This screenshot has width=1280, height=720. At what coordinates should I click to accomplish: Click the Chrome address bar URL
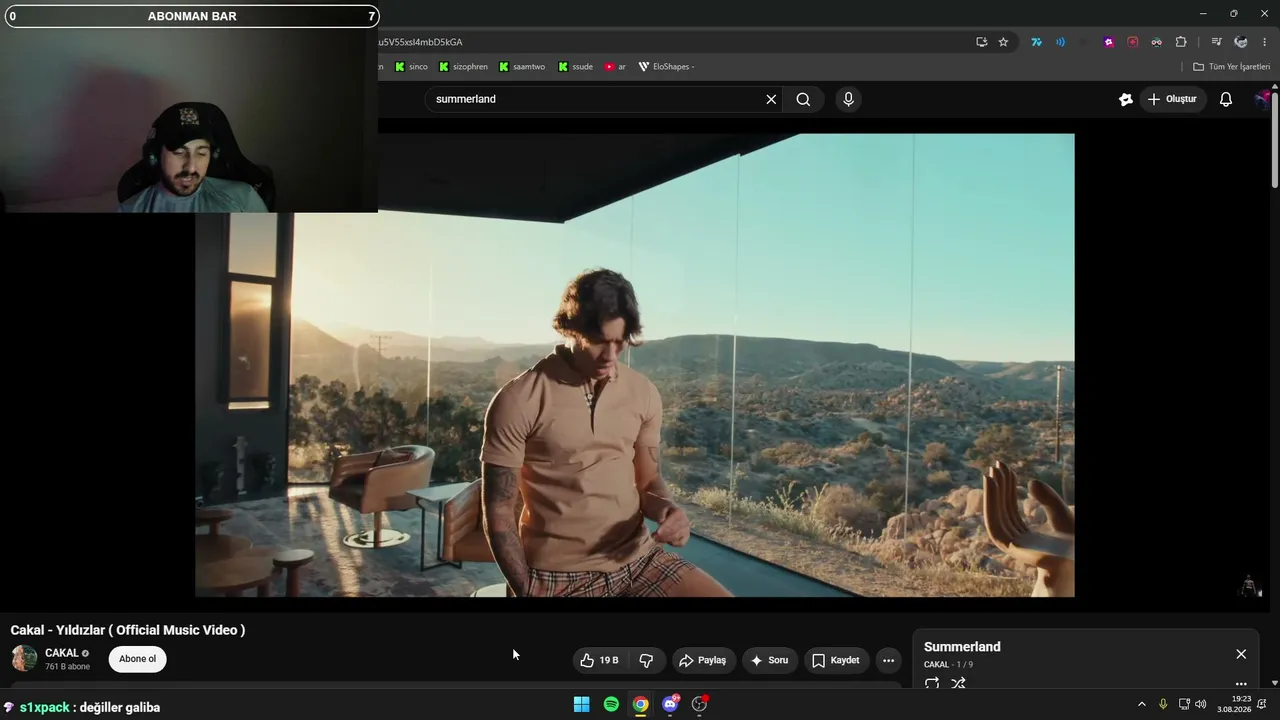tap(420, 42)
